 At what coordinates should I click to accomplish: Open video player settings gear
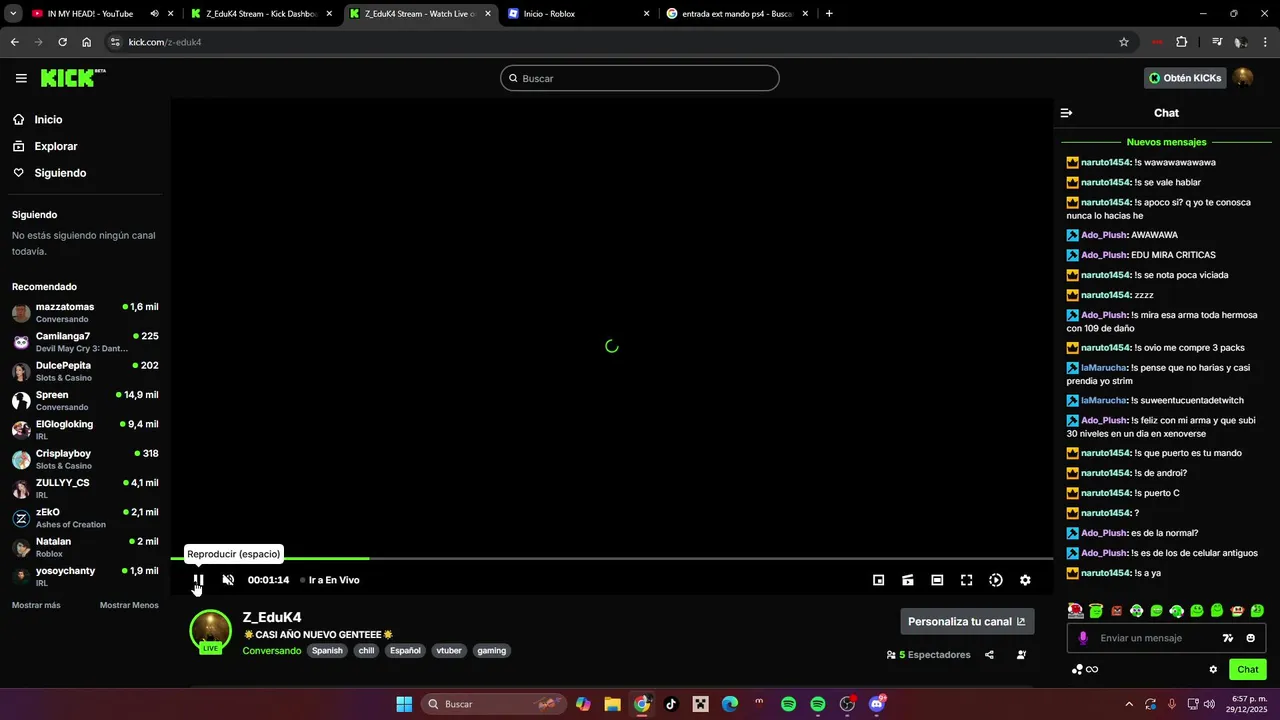pos(1025,580)
